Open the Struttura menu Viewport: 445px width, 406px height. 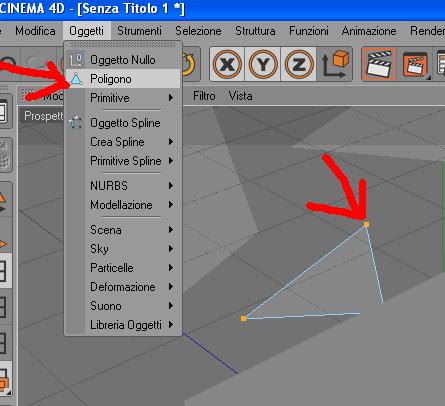tap(255, 31)
